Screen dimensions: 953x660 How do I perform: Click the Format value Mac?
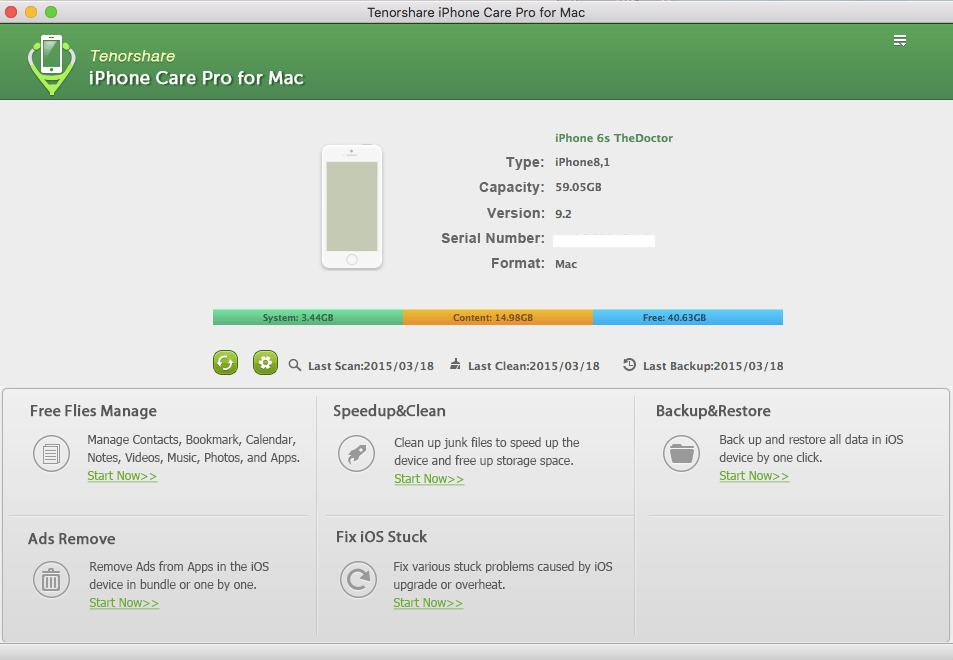566,264
